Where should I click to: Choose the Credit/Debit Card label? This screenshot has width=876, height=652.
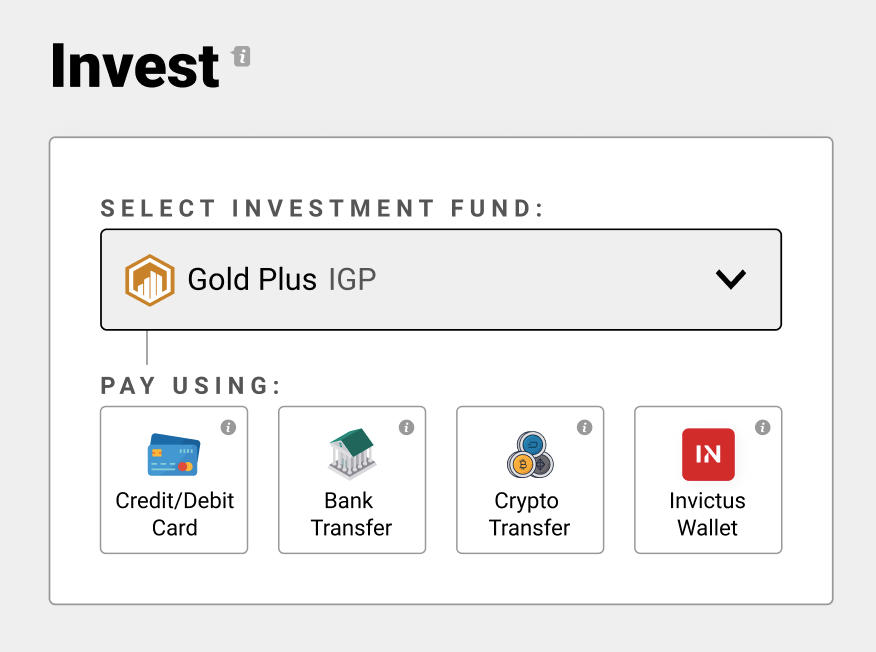(174, 514)
